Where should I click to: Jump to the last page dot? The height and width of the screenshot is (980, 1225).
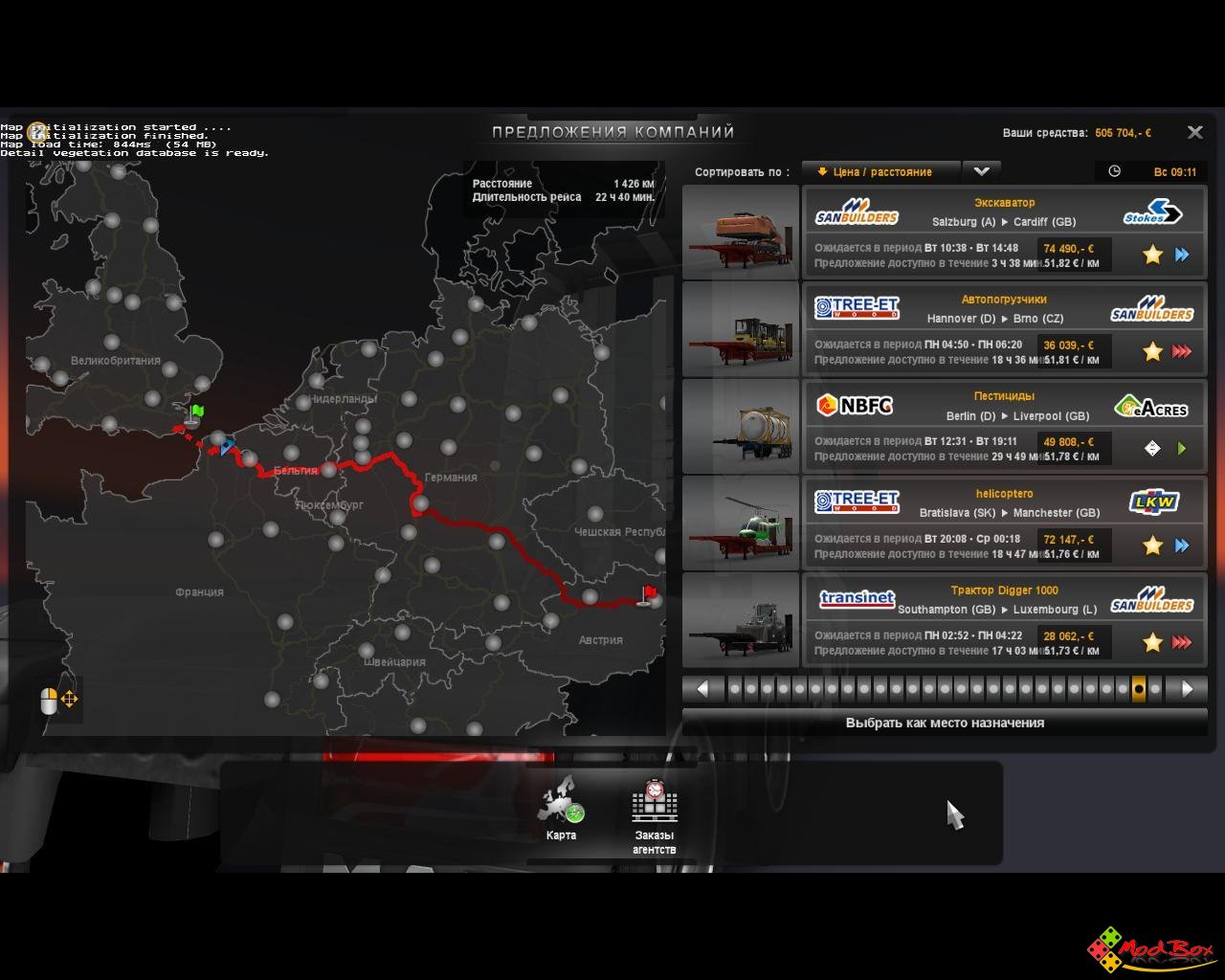tap(1155, 689)
